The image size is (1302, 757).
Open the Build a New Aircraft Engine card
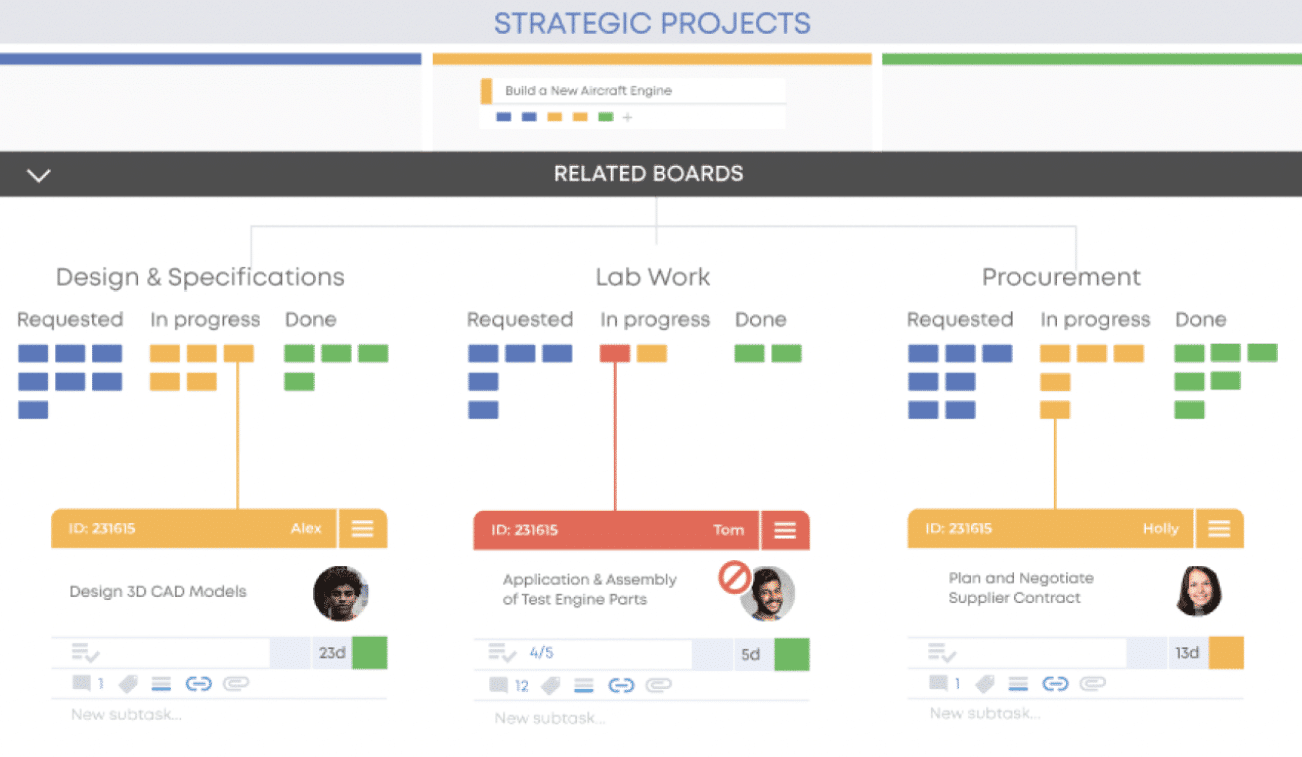click(x=588, y=91)
